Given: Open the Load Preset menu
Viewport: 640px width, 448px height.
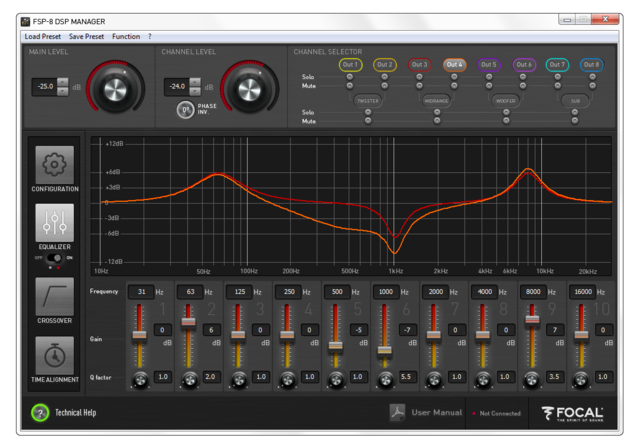Looking at the screenshot, I should [43, 36].
